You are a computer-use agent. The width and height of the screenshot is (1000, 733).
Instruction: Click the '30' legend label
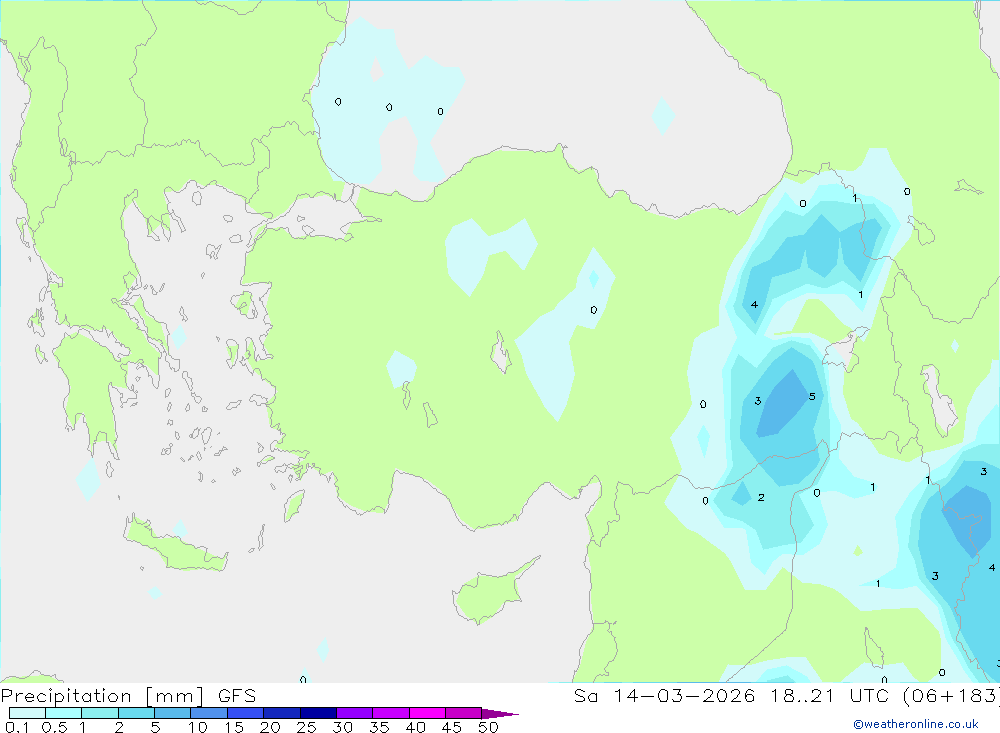(343, 727)
